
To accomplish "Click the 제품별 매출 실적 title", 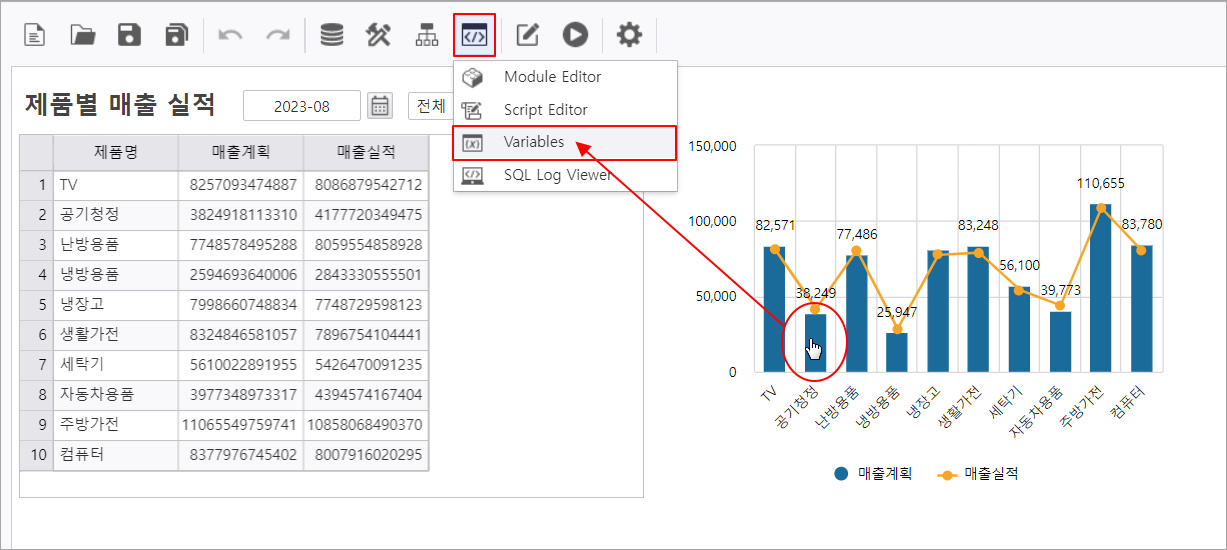I will click(120, 104).
